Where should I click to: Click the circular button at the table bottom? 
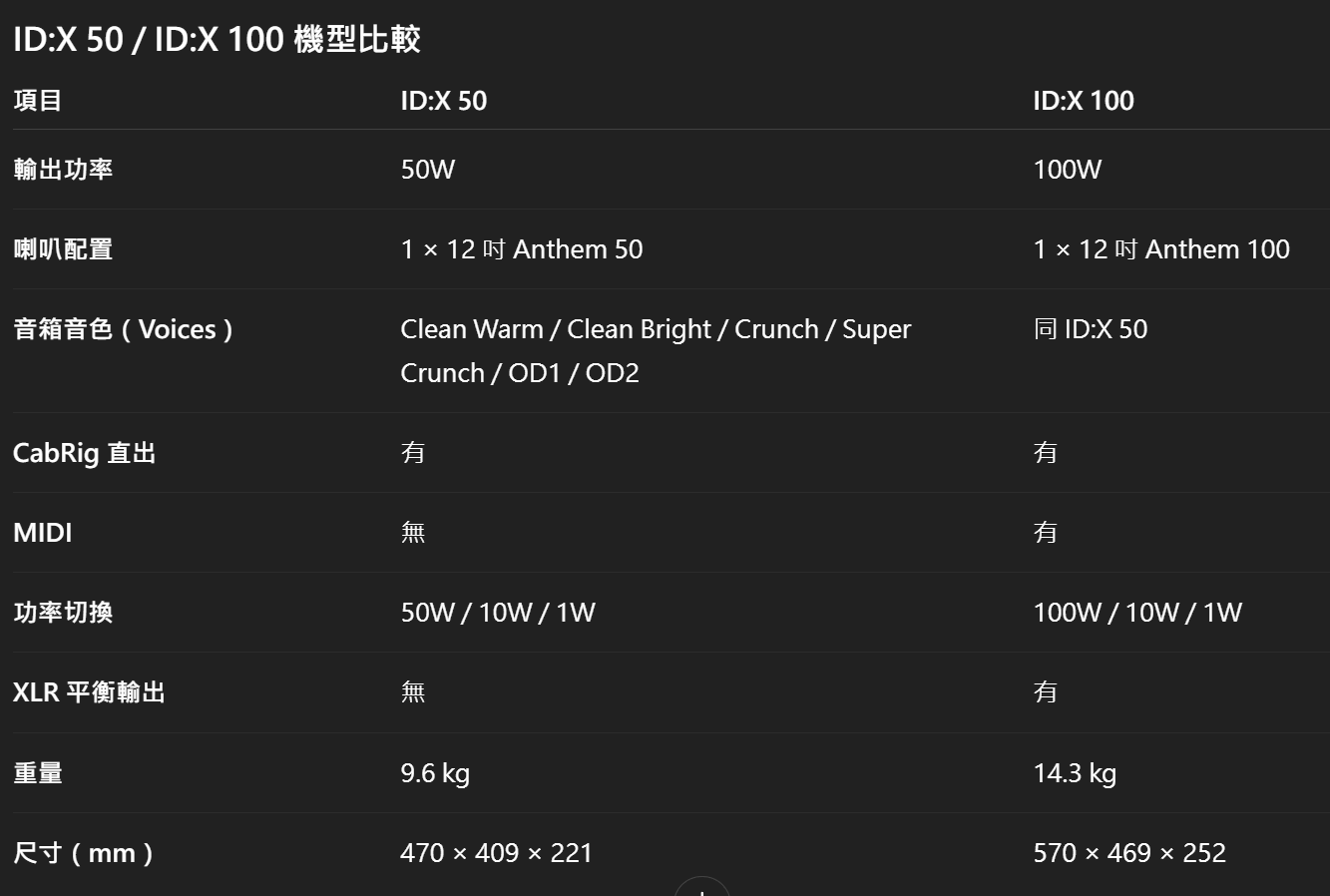(701, 888)
